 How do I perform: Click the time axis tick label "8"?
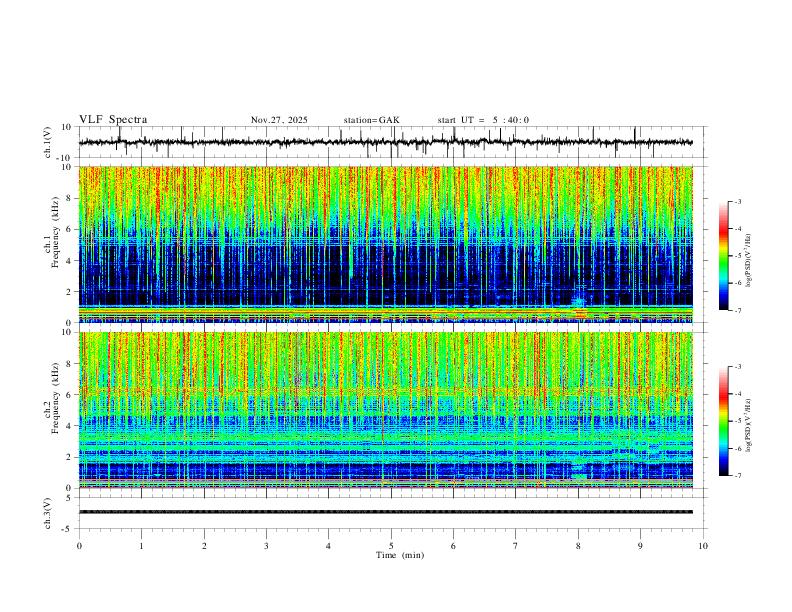(x=578, y=546)
